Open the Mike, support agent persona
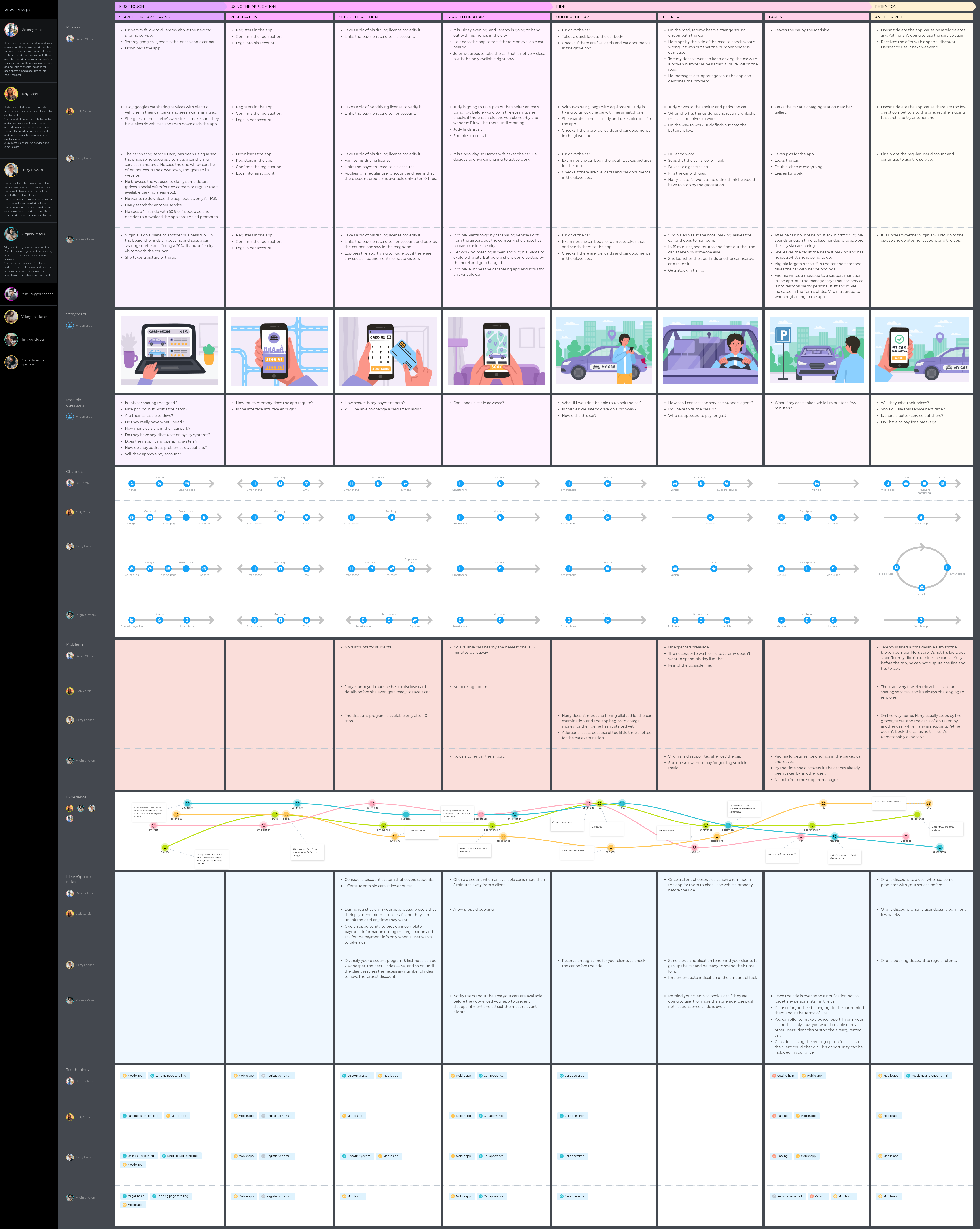The image size is (980, 1229). (x=28, y=294)
